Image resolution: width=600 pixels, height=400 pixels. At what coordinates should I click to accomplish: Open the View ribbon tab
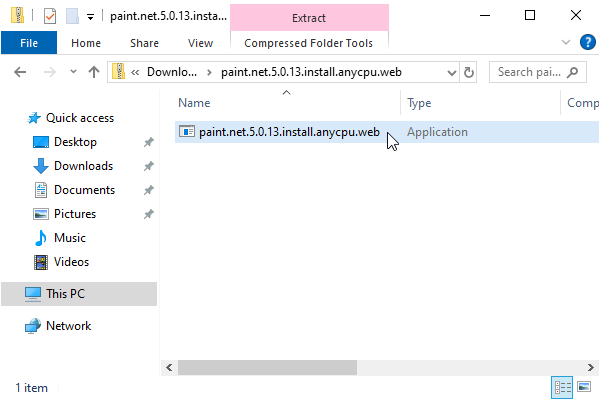tap(200, 43)
